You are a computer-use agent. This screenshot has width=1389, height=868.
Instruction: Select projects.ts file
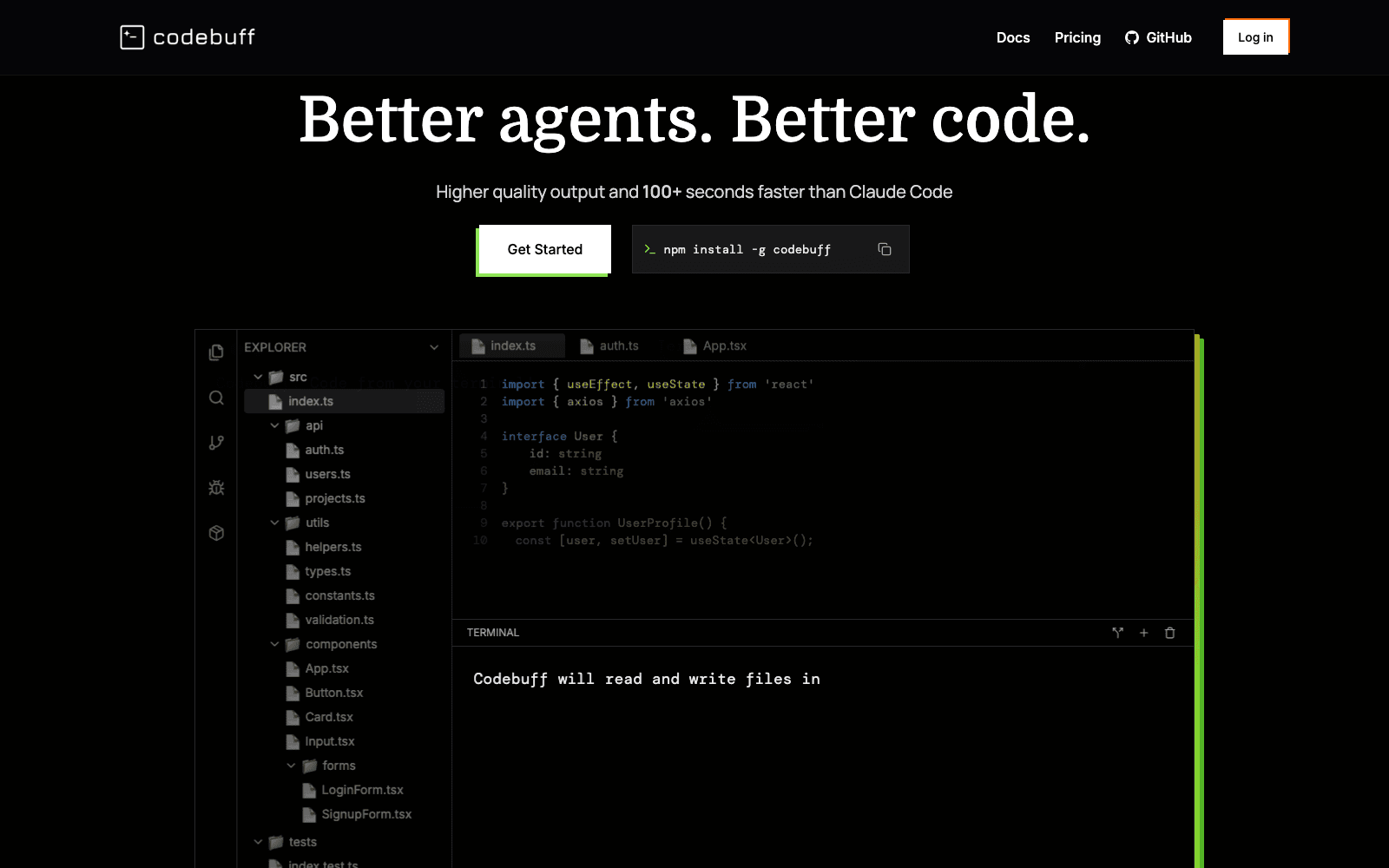pyautogui.click(x=334, y=498)
